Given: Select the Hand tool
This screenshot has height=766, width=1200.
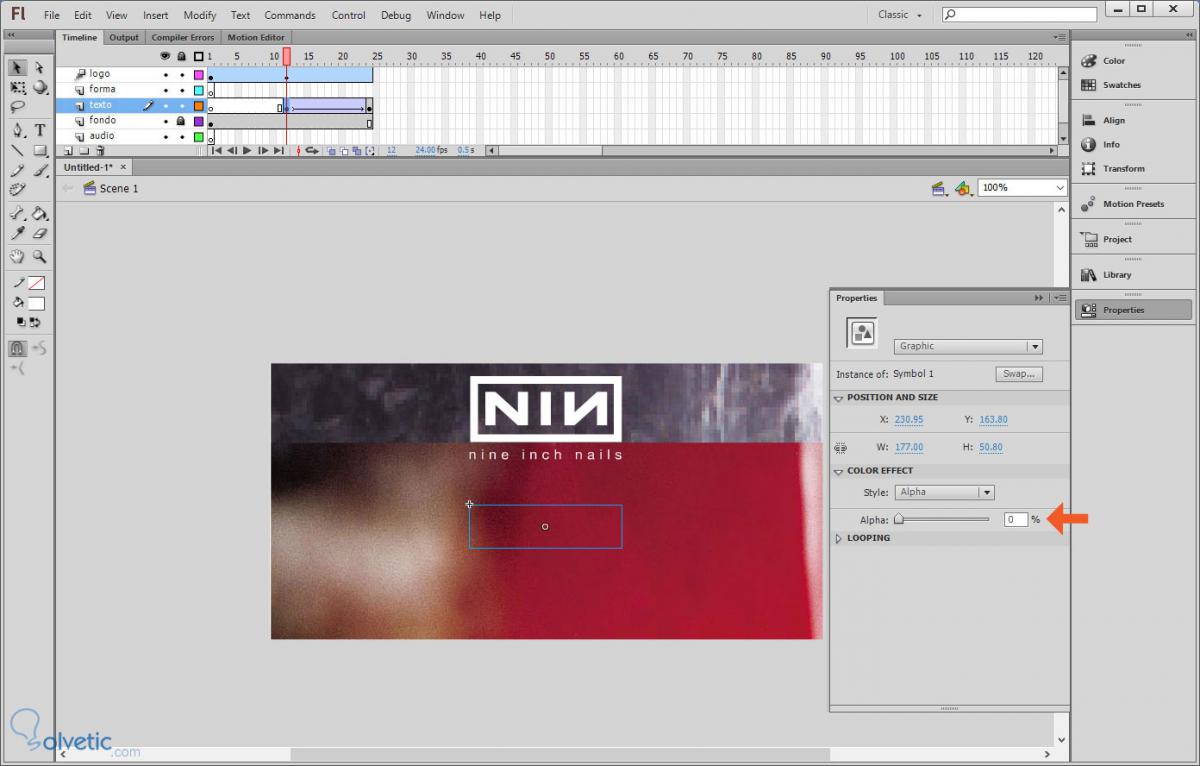Looking at the screenshot, I should [x=18, y=256].
